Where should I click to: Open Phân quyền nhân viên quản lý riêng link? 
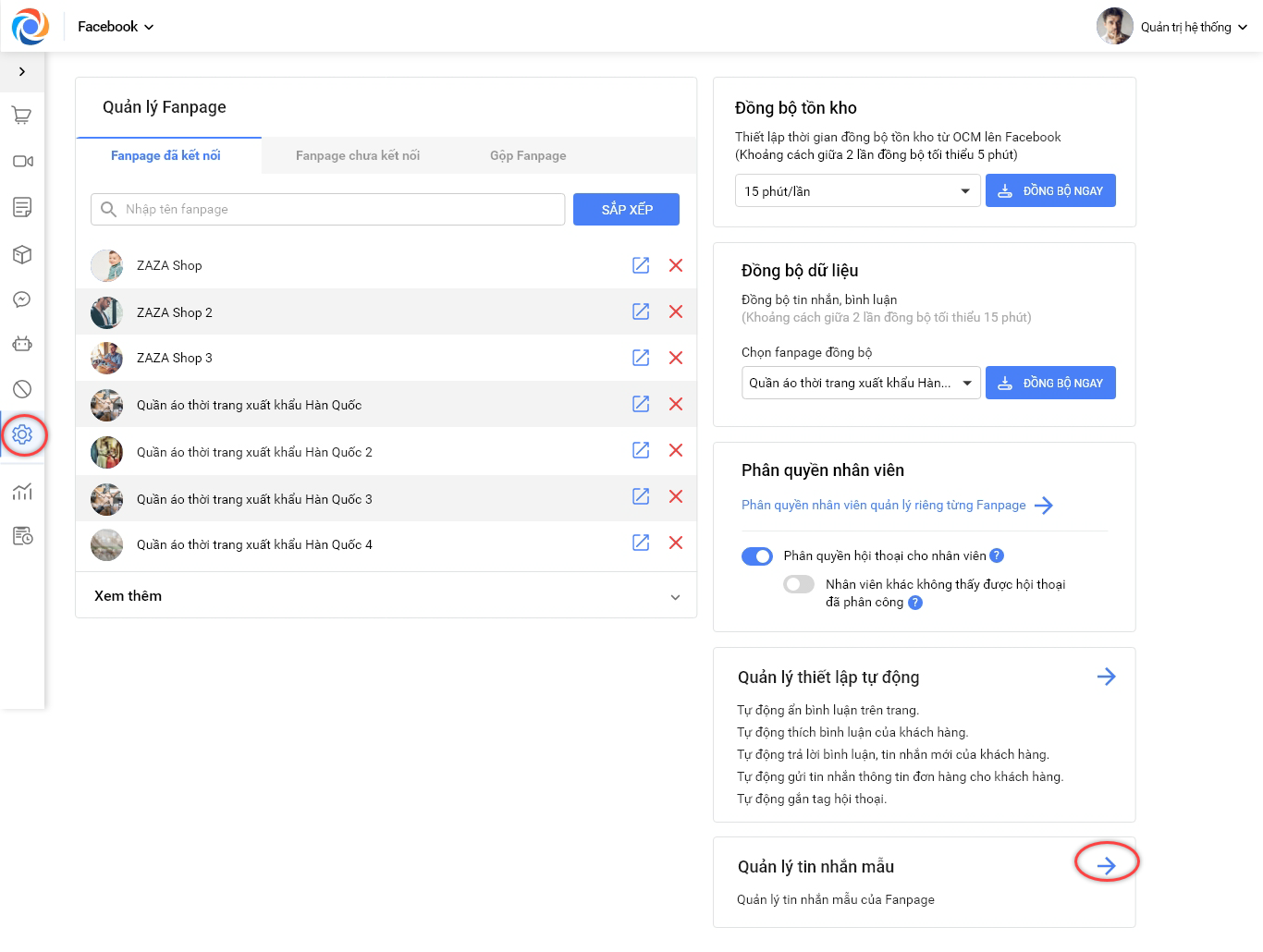pos(897,506)
